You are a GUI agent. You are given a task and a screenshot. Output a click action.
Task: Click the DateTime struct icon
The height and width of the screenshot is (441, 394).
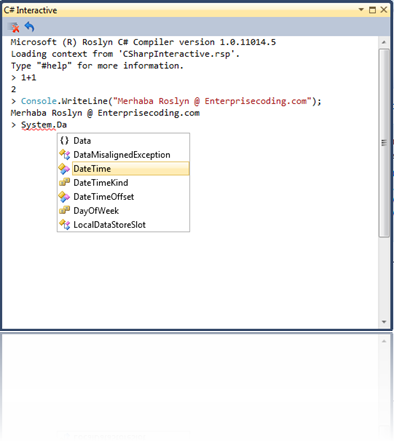click(x=64, y=169)
